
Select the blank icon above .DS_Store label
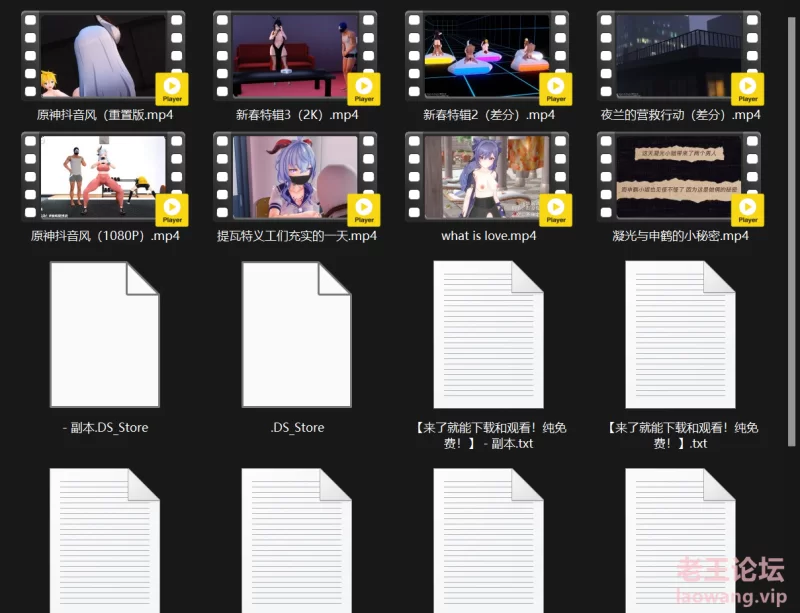tap(296, 334)
